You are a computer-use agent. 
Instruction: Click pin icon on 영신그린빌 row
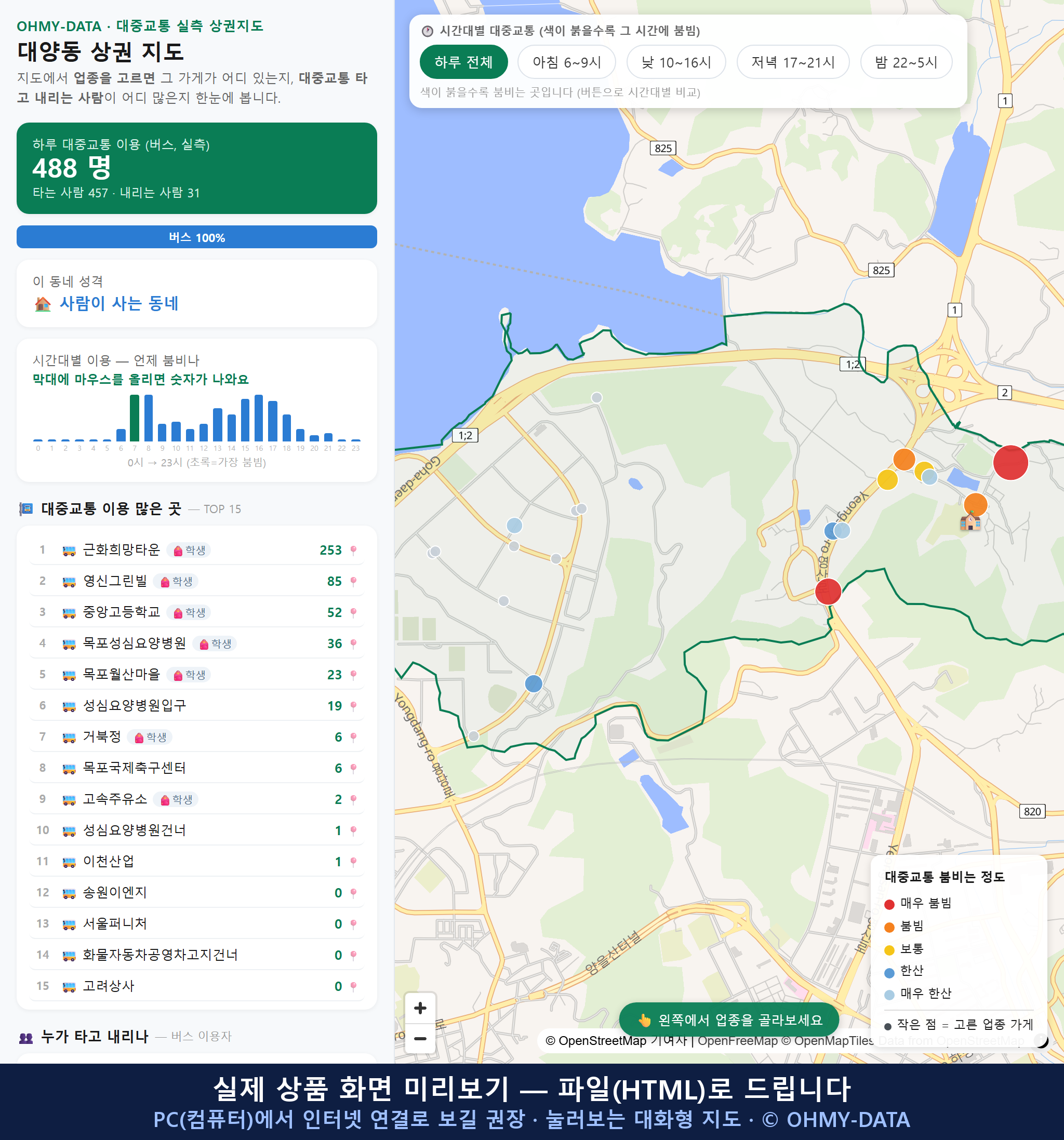click(x=353, y=582)
